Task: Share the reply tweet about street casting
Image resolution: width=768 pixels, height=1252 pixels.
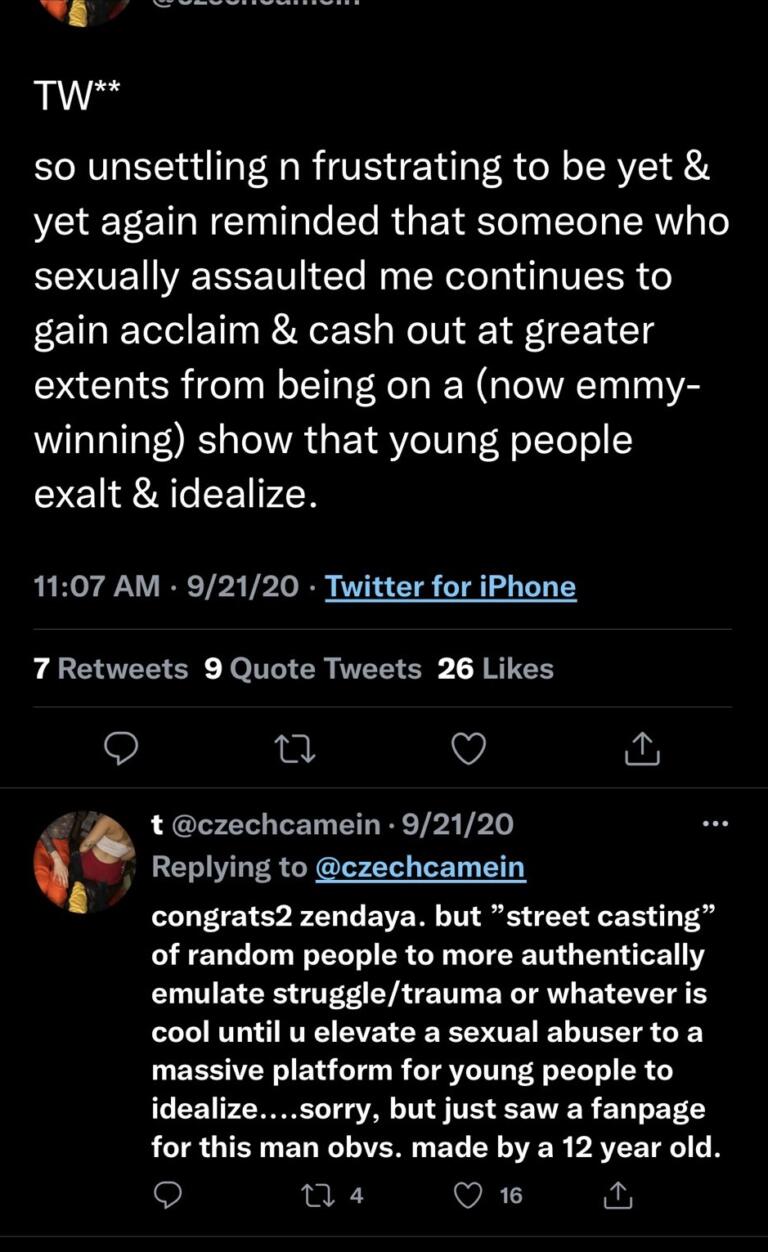Action: pyautogui.click(x=619, y=1194)
